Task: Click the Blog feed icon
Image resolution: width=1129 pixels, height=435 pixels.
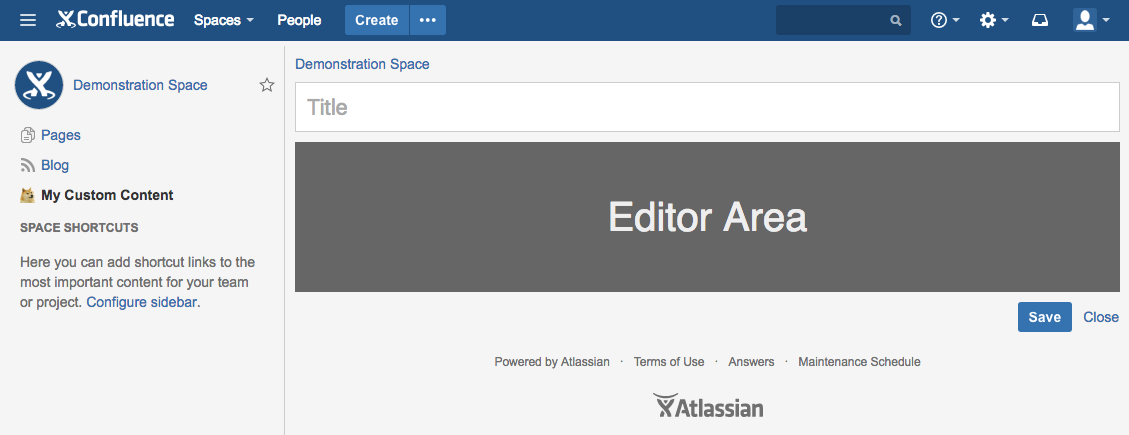Action: (x=28, y=165)
